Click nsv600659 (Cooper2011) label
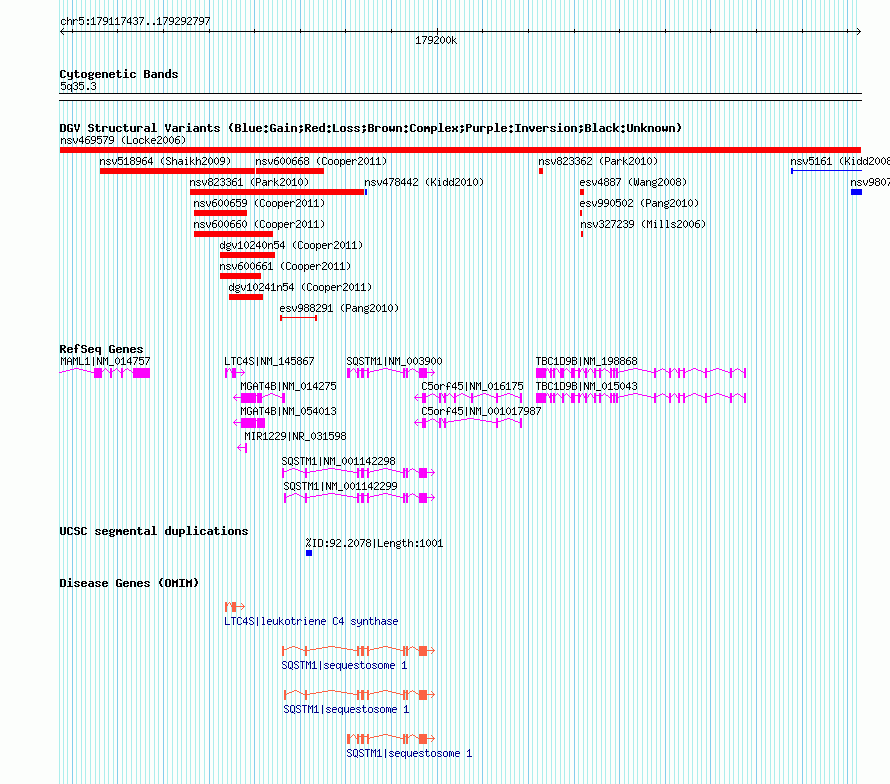This screenshot has width=890, height=784. (x=259, y=203)
